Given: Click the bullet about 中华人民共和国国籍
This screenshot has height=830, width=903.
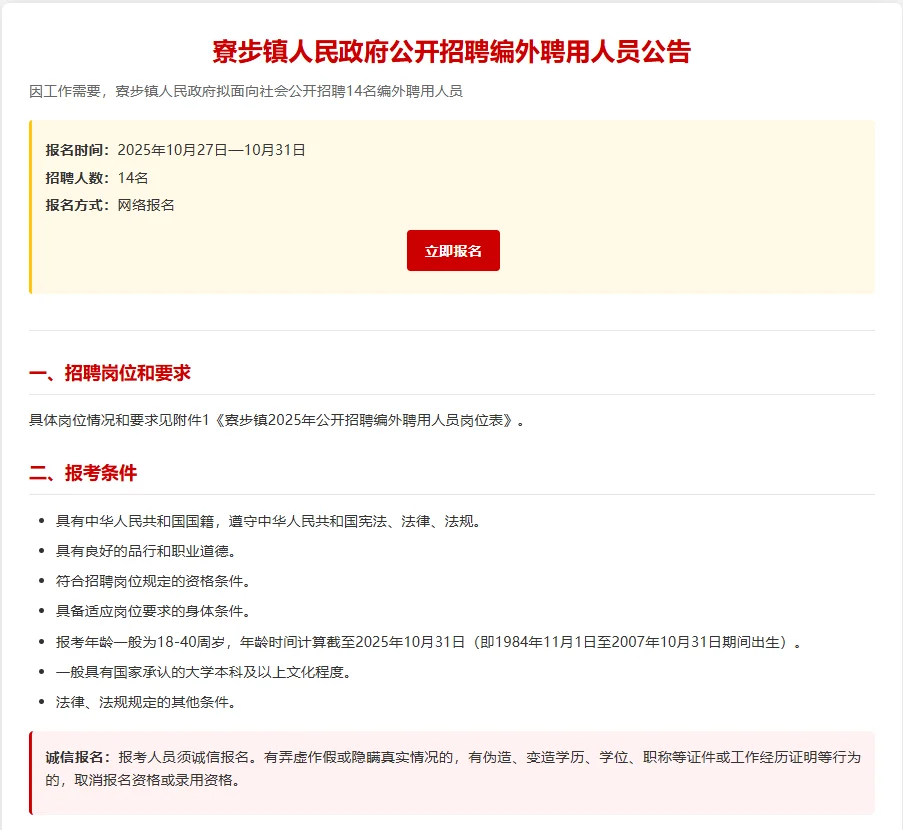Looking at the screenshot, I should (268, 521).
